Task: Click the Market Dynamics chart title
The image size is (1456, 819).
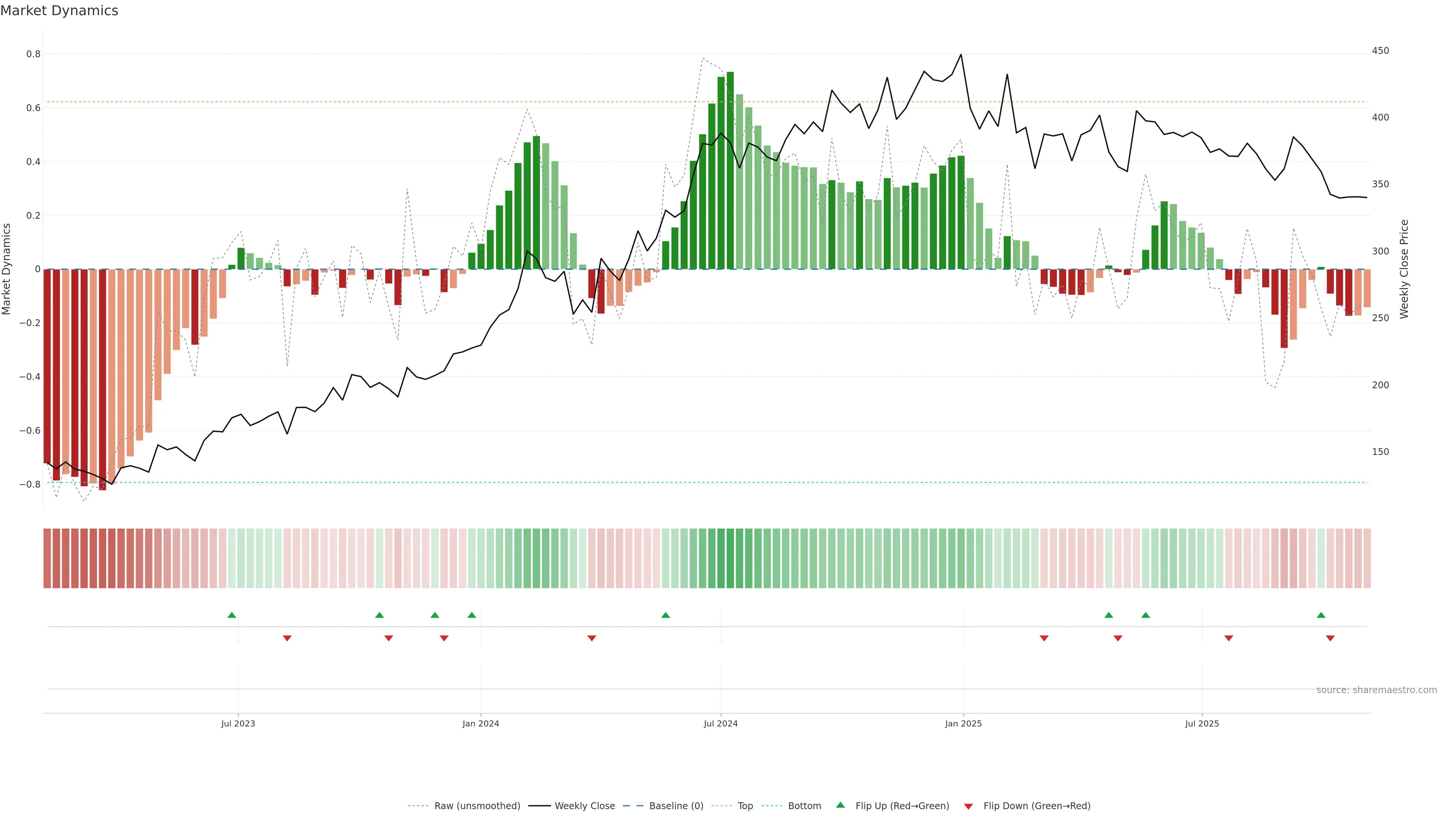Action: [60, 11]
